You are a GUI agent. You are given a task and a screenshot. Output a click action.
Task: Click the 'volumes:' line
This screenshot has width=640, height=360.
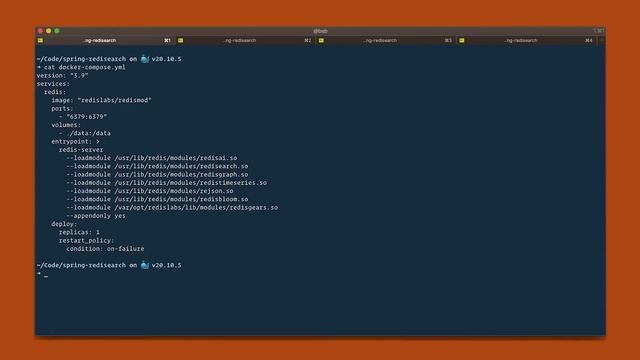66,125
